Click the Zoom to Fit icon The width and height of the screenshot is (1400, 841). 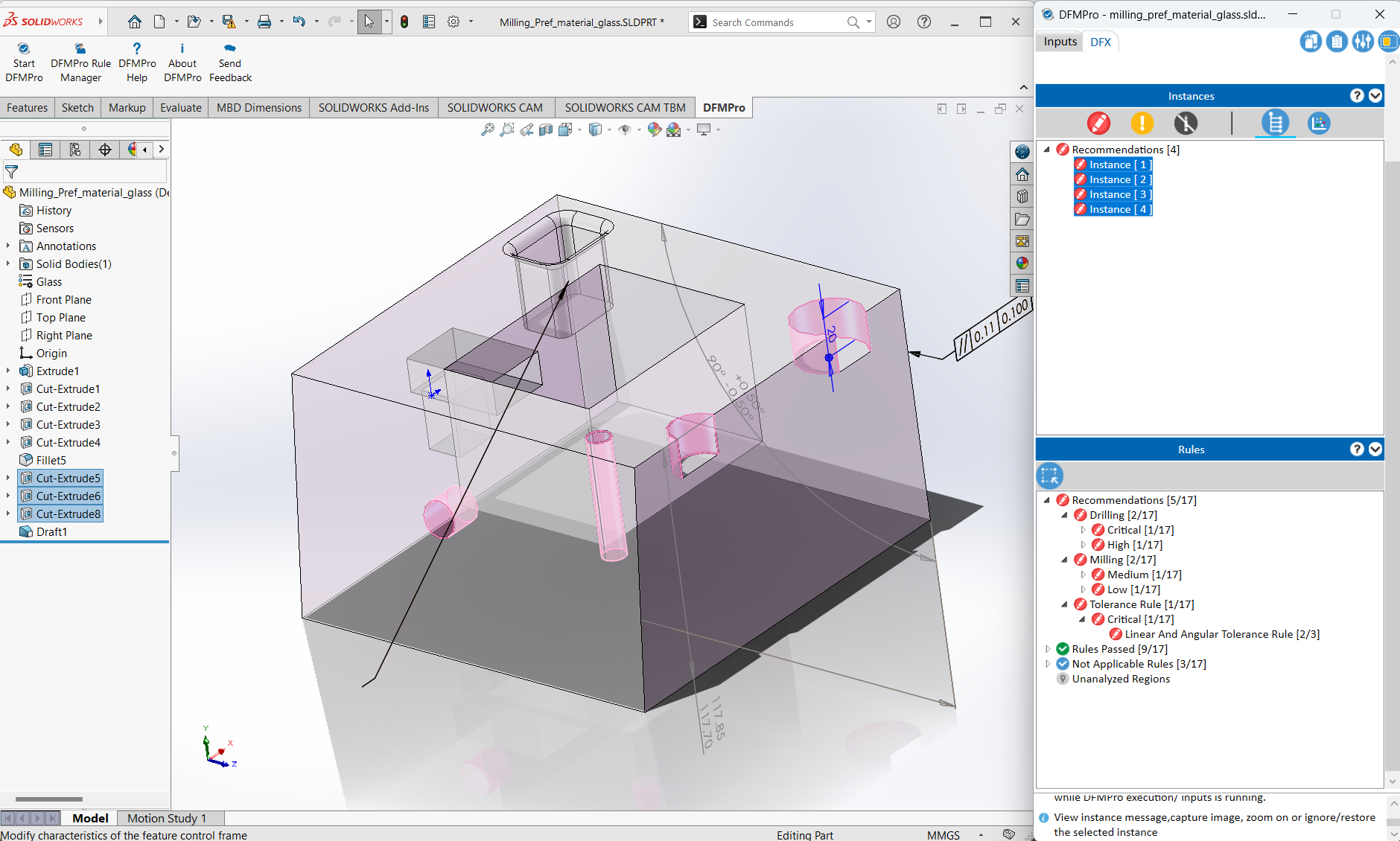coord(487,129)
